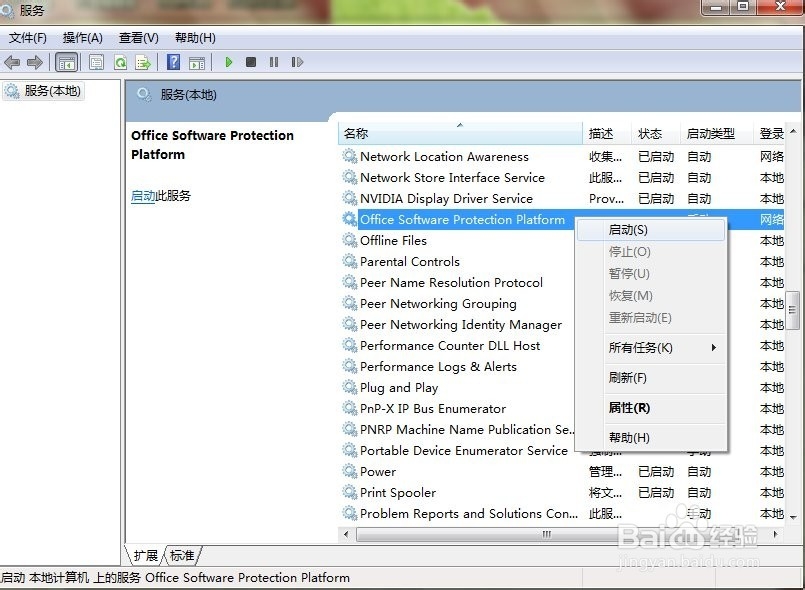The image size is (805, 590).
Task: Sort by the 状态 column header
Action: (x=656, y=134)
